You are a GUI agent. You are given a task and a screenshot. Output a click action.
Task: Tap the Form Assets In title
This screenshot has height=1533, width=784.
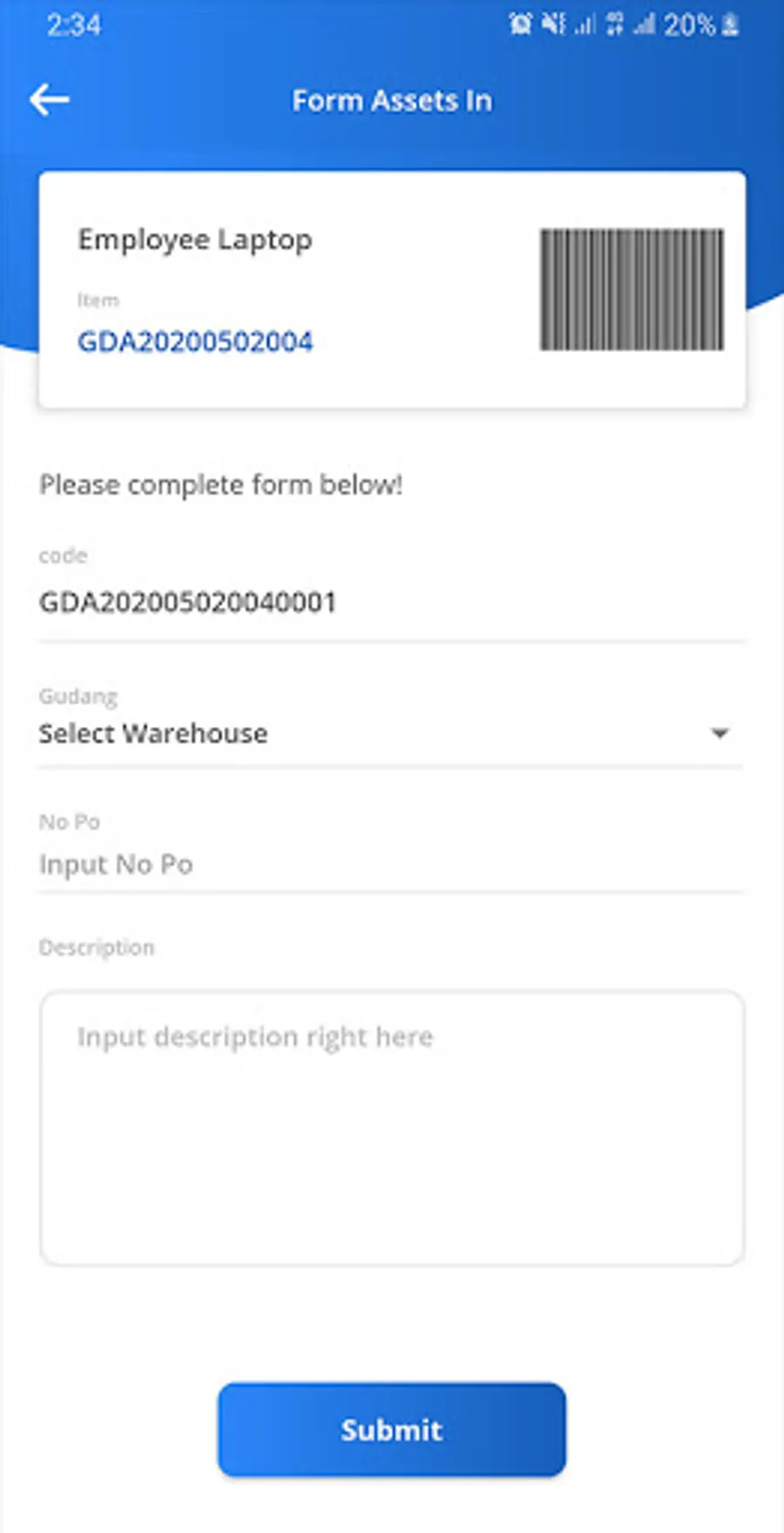tap(392, 101)
